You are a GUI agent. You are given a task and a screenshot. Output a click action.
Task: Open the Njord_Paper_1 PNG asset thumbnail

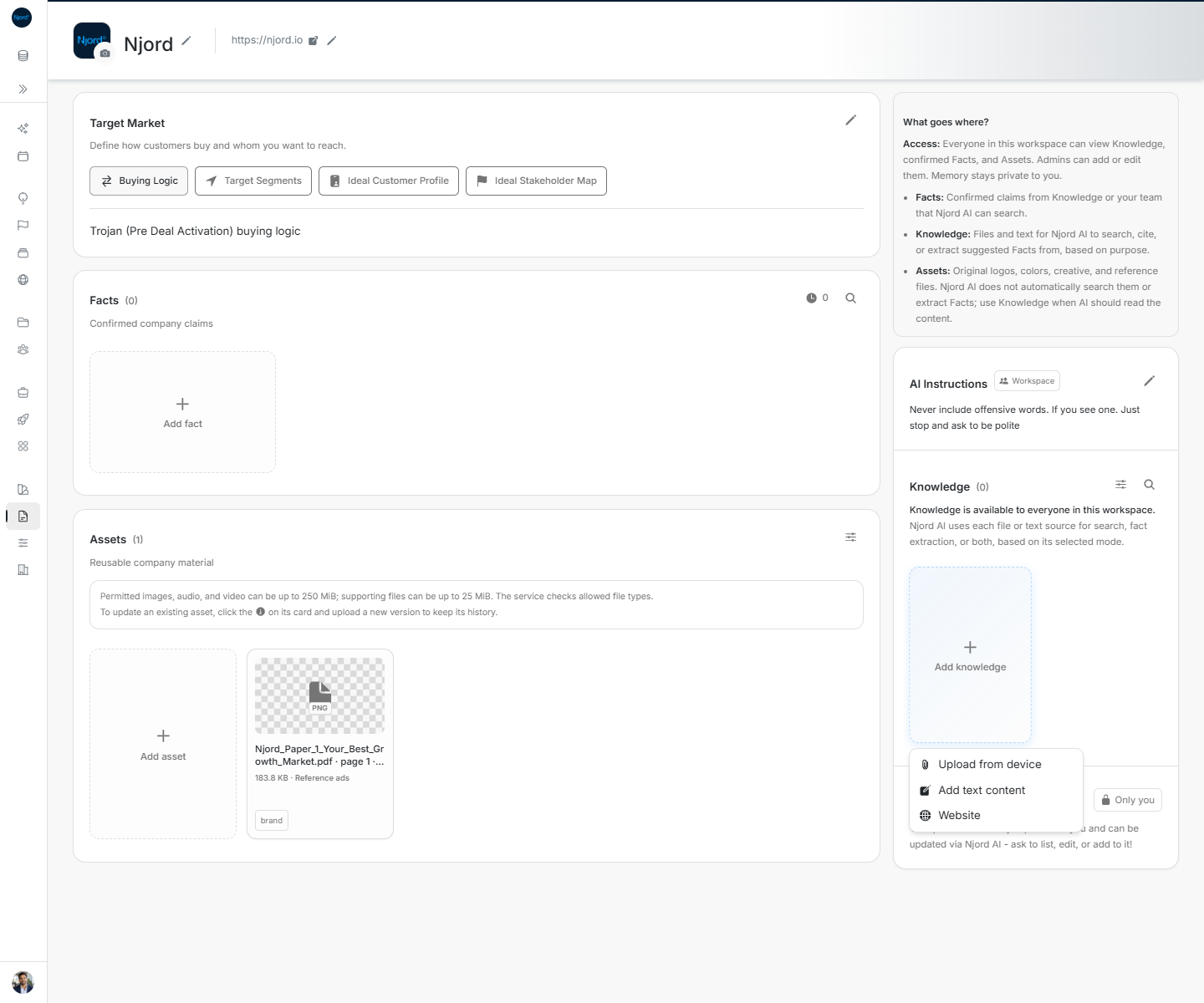point(319,695)
